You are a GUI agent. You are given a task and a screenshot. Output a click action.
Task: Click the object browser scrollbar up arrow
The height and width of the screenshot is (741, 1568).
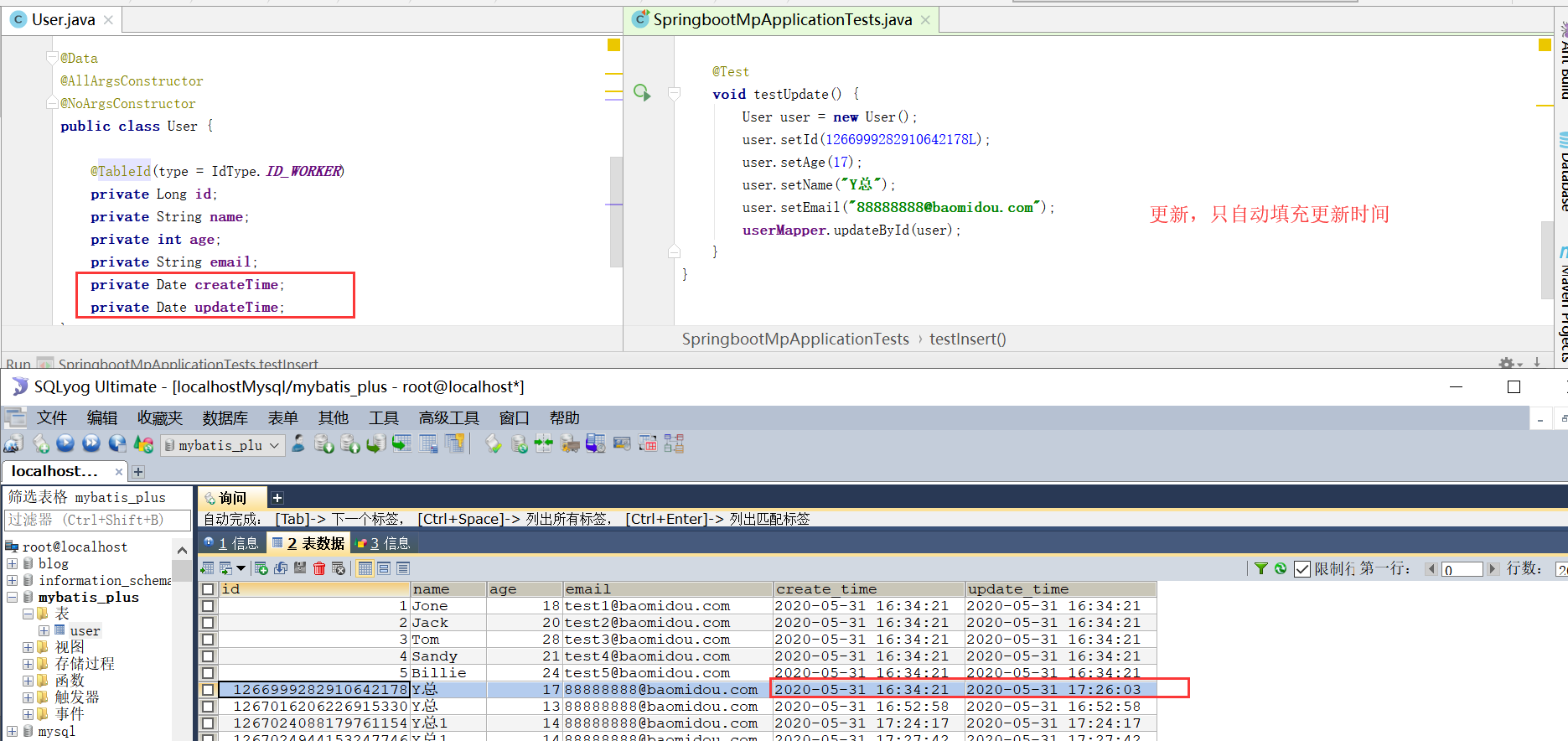182,550
